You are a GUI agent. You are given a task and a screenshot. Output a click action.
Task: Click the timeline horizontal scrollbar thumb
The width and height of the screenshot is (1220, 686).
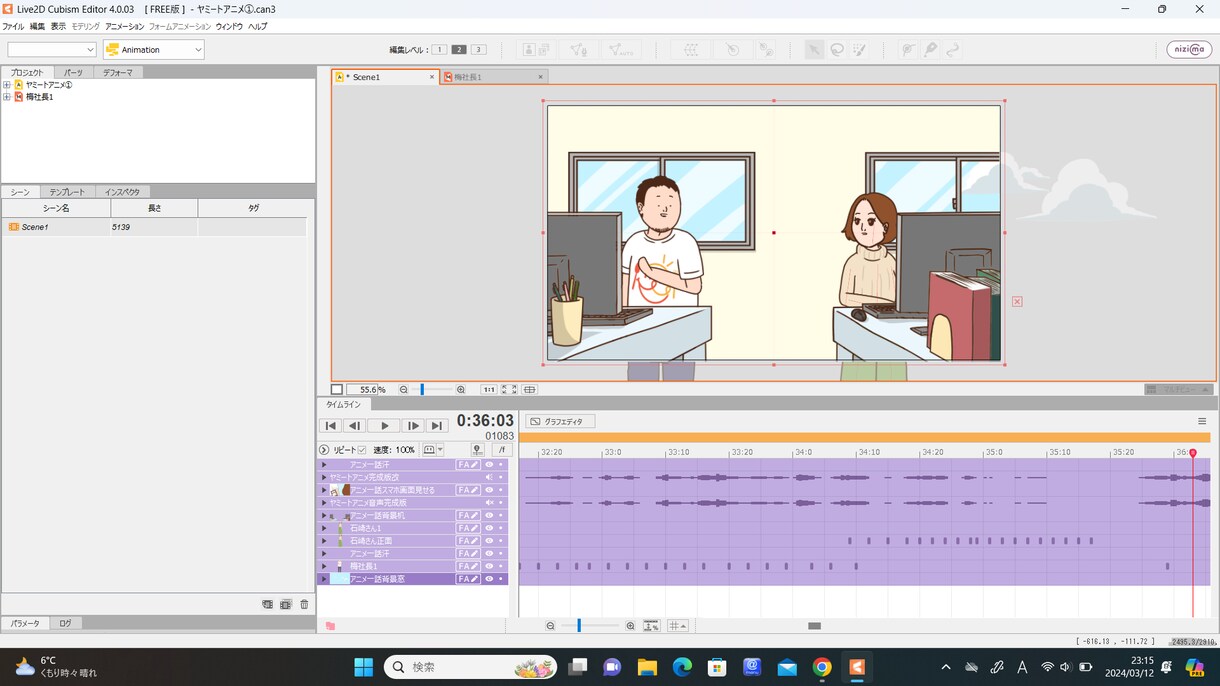click(814, 626)
